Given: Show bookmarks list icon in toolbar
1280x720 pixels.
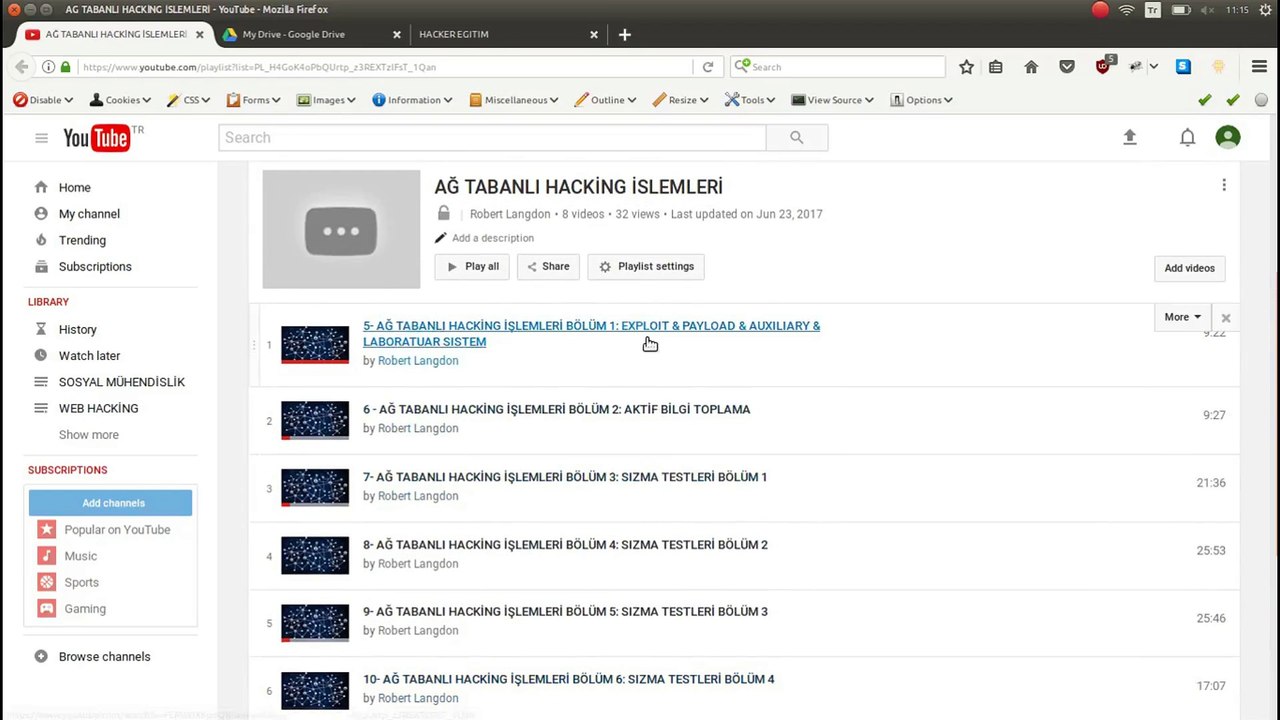Looking at the screenshot, I should click(995, 67).
